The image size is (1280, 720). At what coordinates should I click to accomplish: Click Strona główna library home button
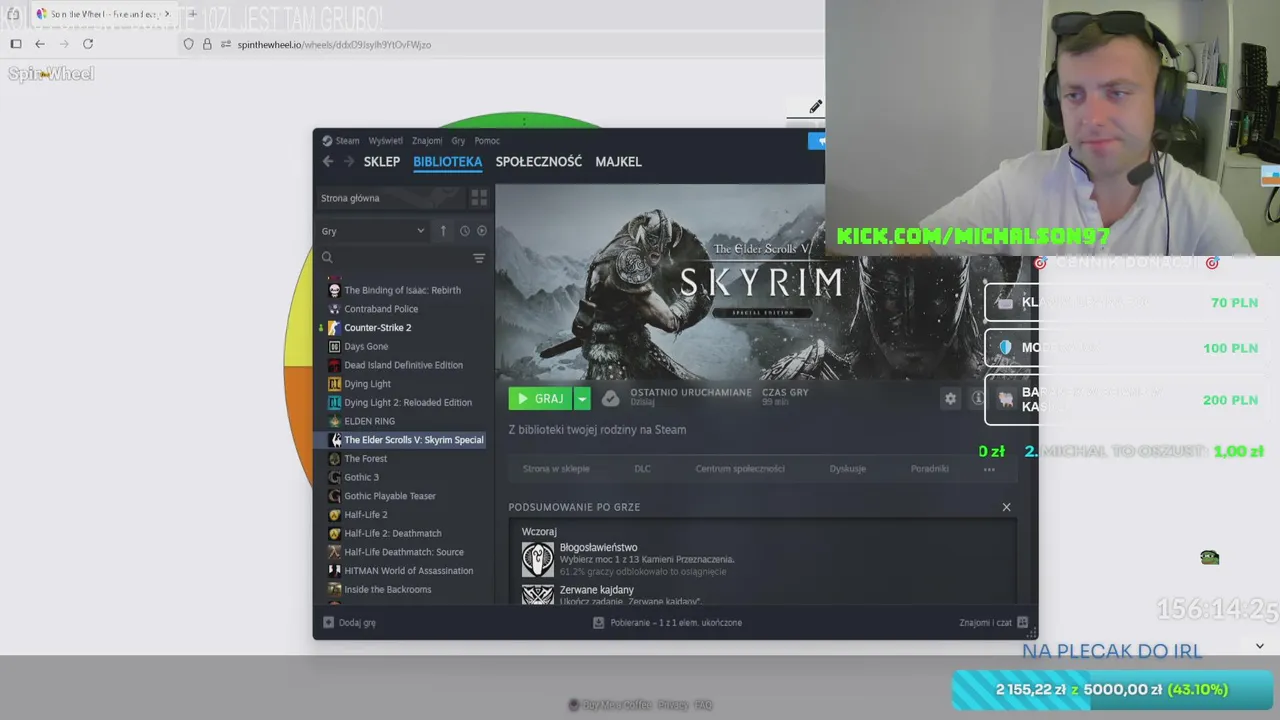tap(390, 198)
